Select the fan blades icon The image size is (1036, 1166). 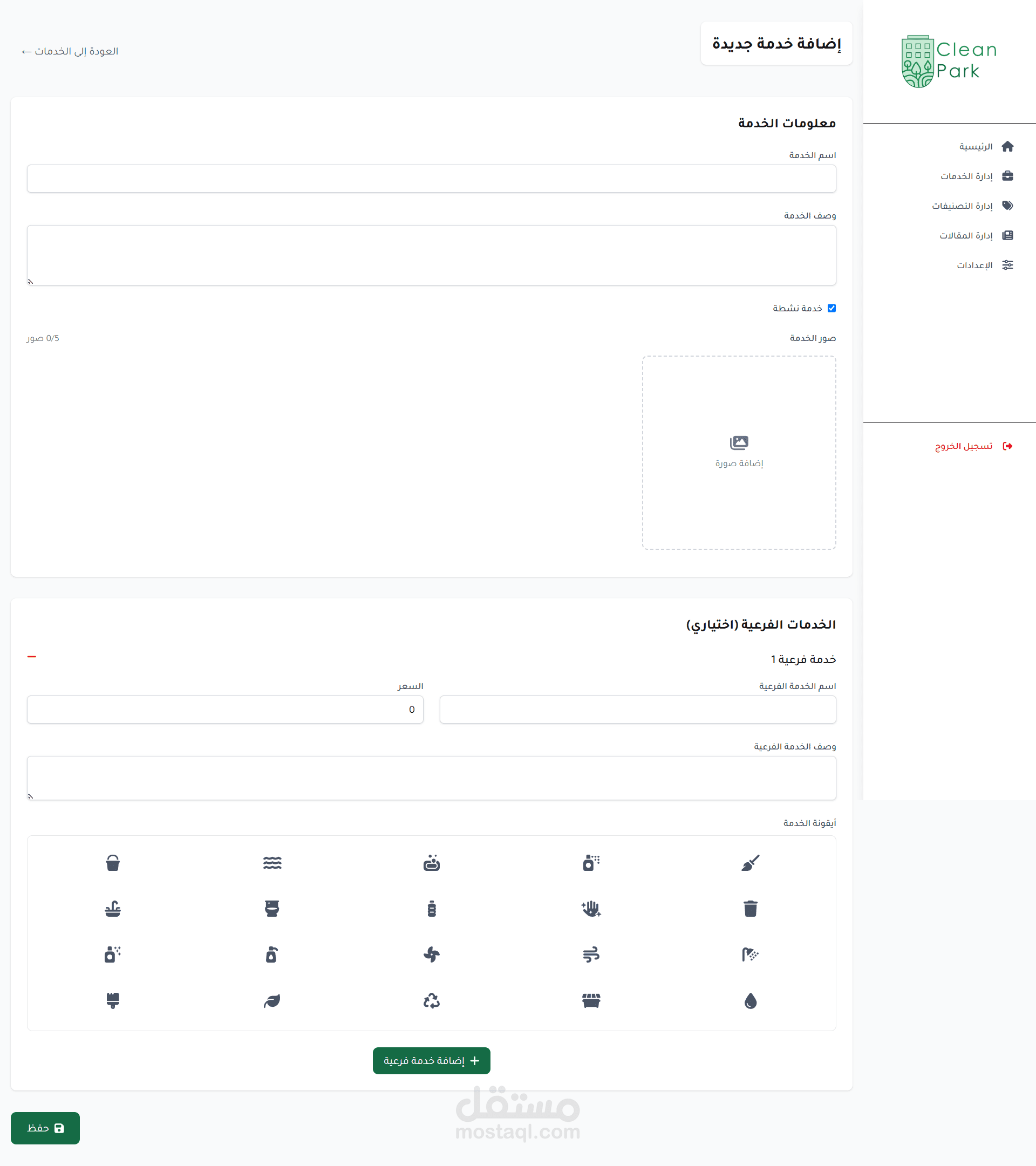[431, 954]
